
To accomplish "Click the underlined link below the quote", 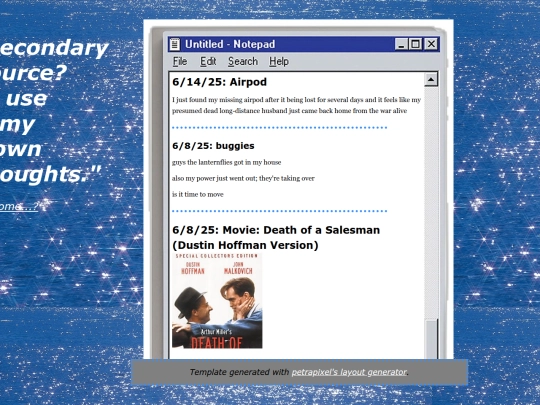I will tap(19, 206).
